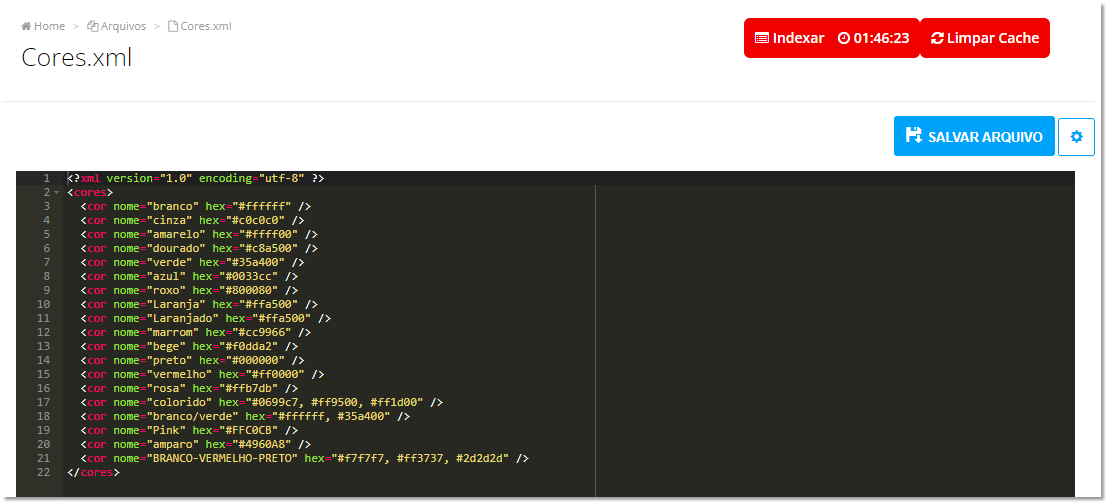
Task: Click the Cores.xml page heading
Action: [77, 57]
